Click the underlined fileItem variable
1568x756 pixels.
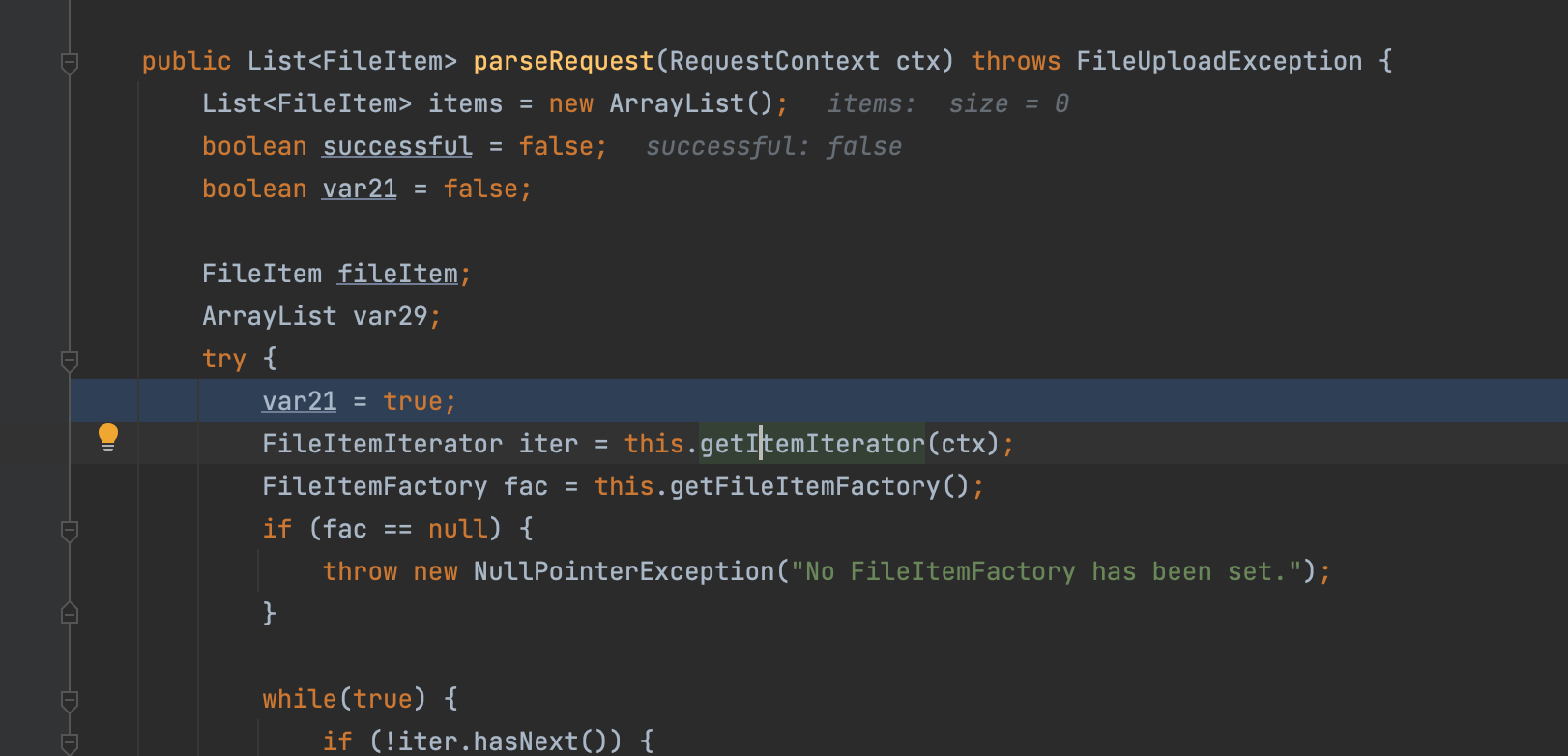click(397, 274)
